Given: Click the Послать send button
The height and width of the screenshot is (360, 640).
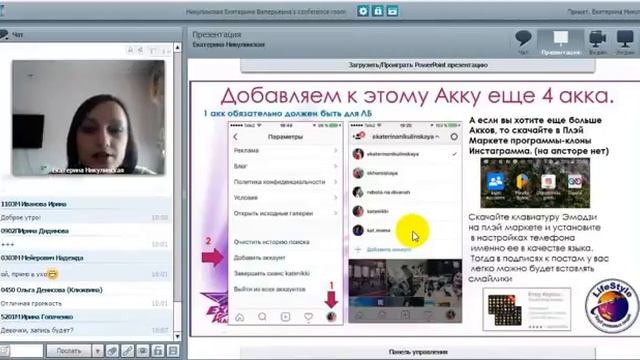Looking at the screenshot, I should tap(69, 351).
